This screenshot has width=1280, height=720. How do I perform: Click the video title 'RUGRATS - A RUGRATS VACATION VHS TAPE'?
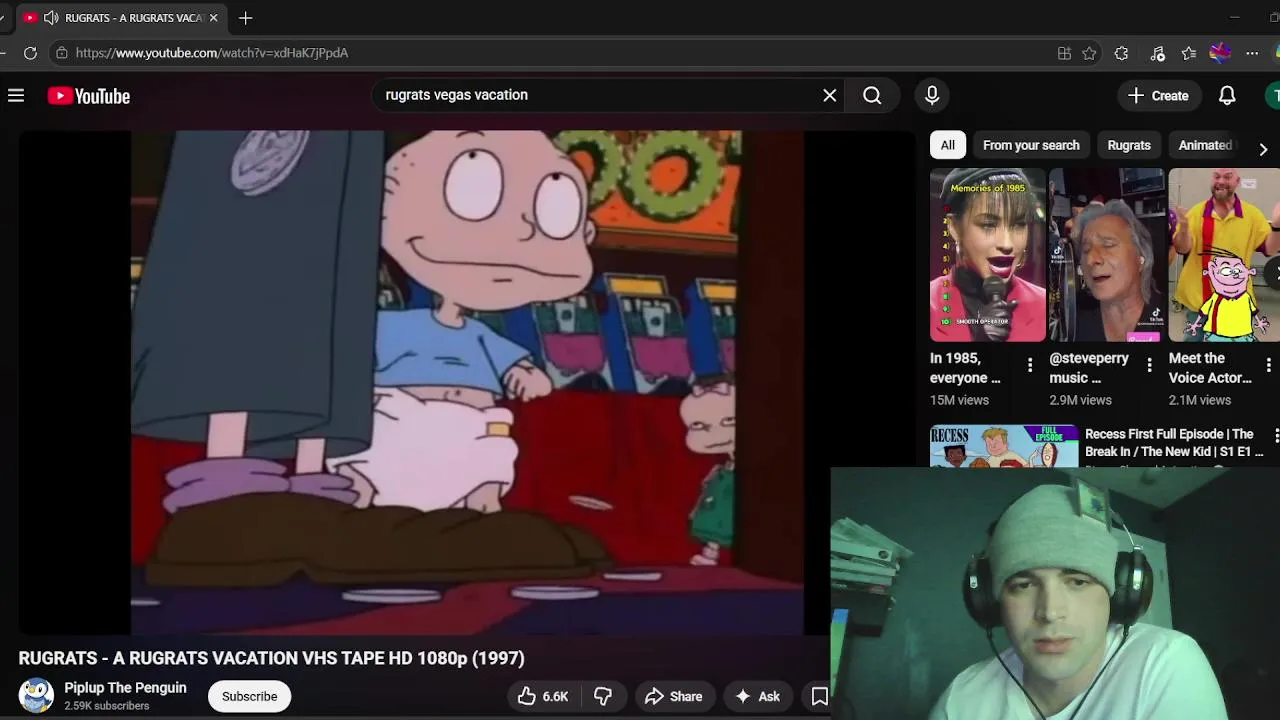[x=271, y=658]
